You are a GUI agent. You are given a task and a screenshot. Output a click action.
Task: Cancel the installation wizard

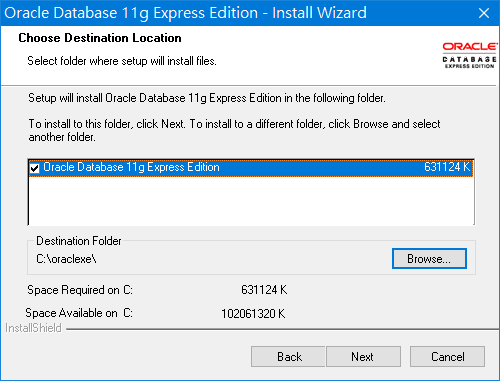(447, 357)
